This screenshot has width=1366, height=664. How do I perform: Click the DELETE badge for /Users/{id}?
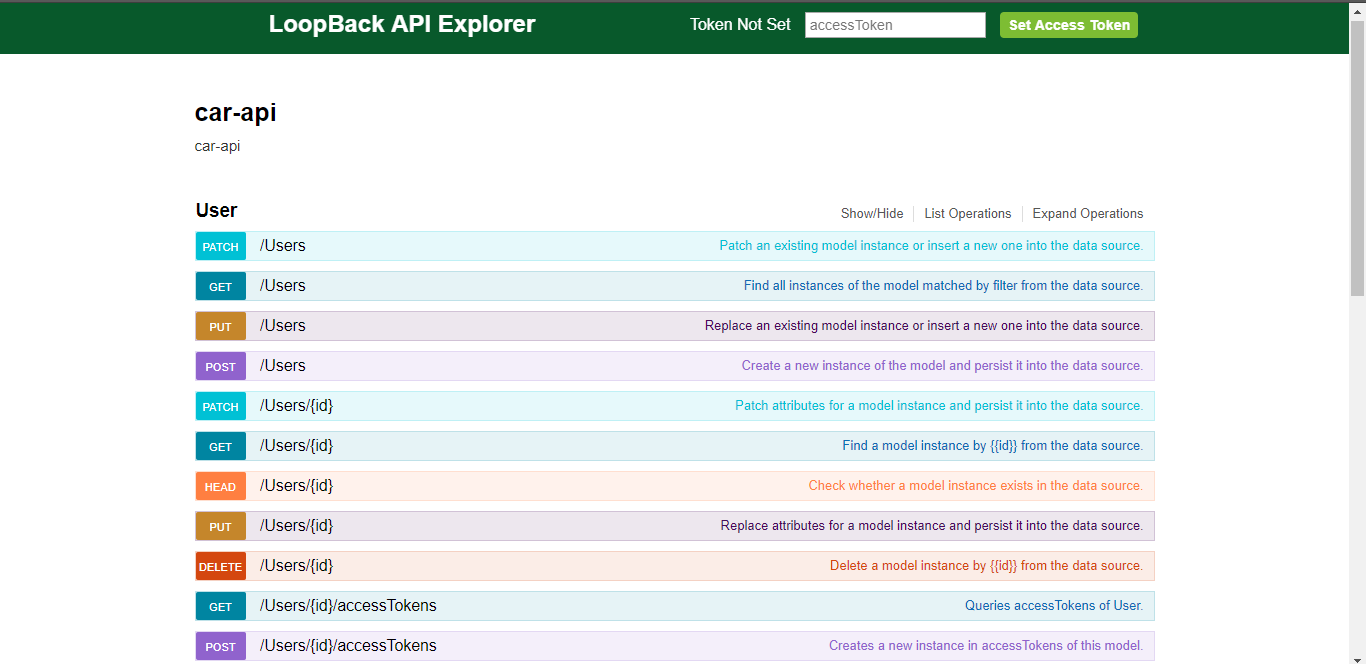221,566
